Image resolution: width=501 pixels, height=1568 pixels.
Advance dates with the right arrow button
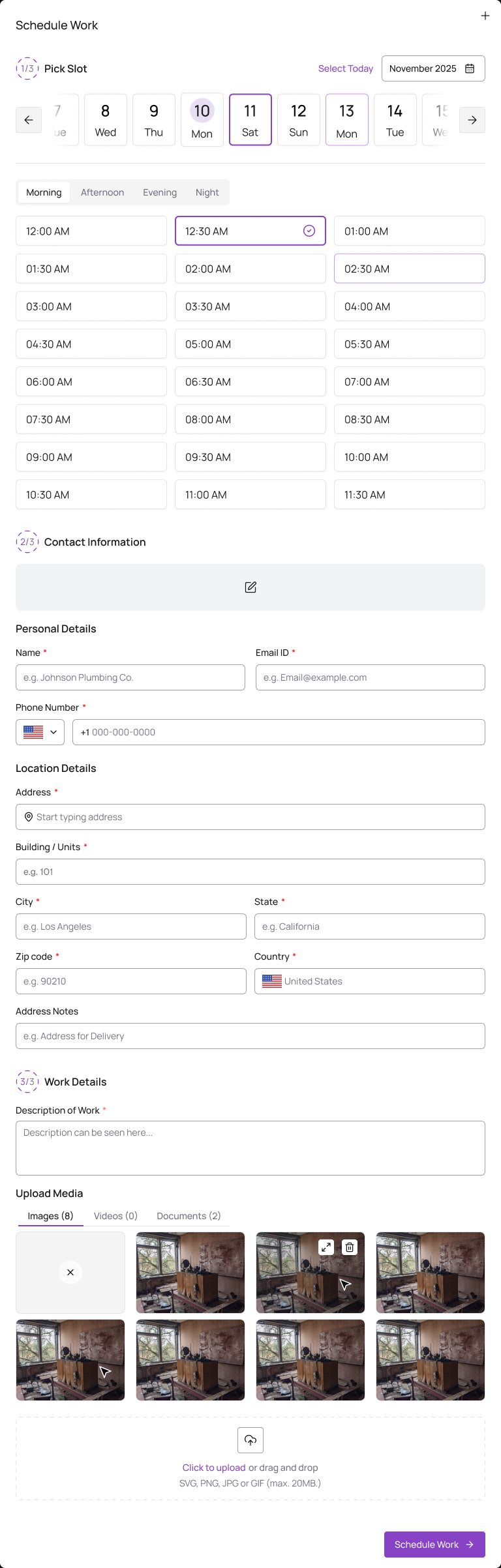[472, 120]
